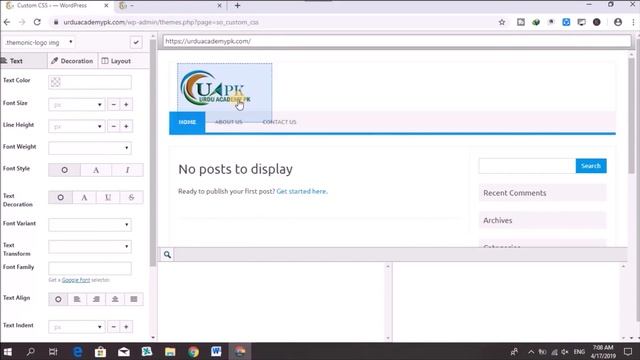Screen dimensions: 640x360
Task: Bookmark page with star icon
Action: [502, 22]
